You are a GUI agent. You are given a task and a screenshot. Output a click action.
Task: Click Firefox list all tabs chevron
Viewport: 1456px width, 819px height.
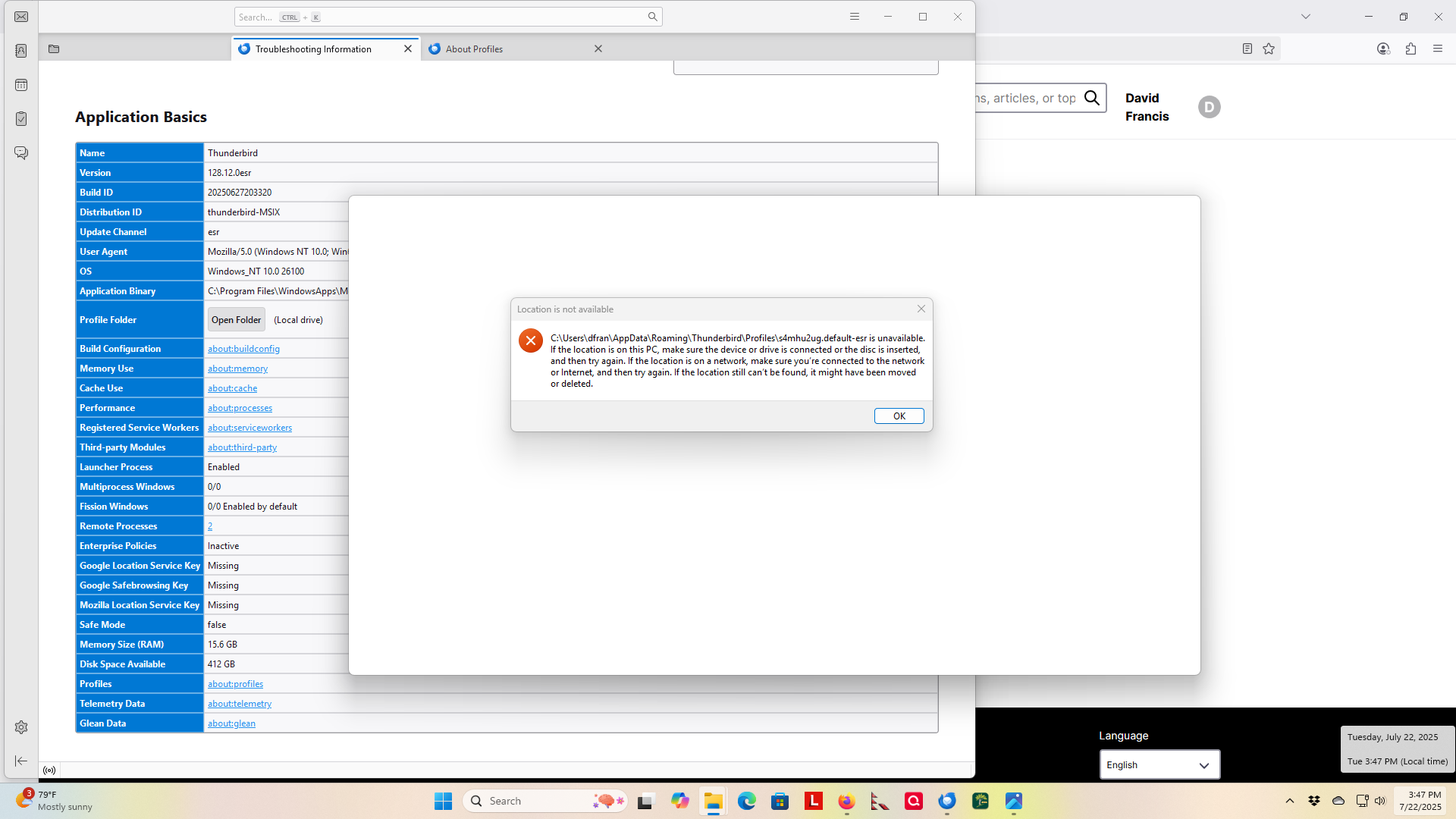click(1306, 17)
